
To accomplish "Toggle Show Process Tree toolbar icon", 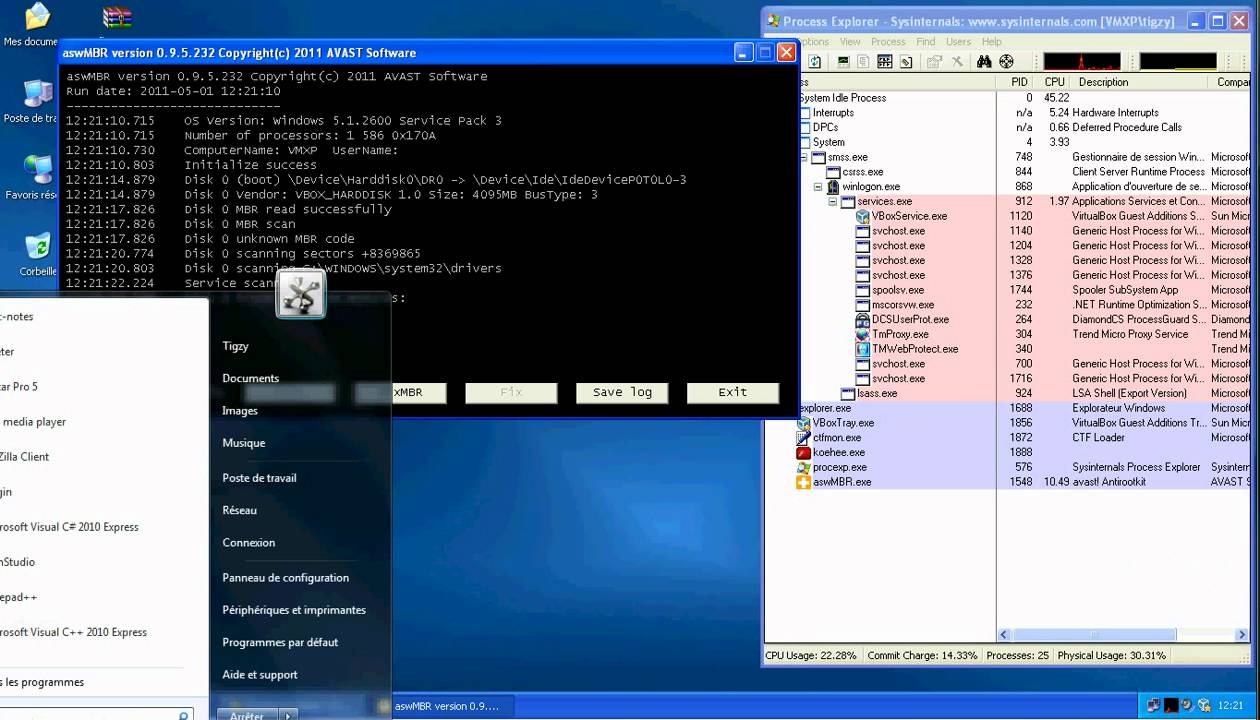I will pyautogui.click(x=864, y=61).
